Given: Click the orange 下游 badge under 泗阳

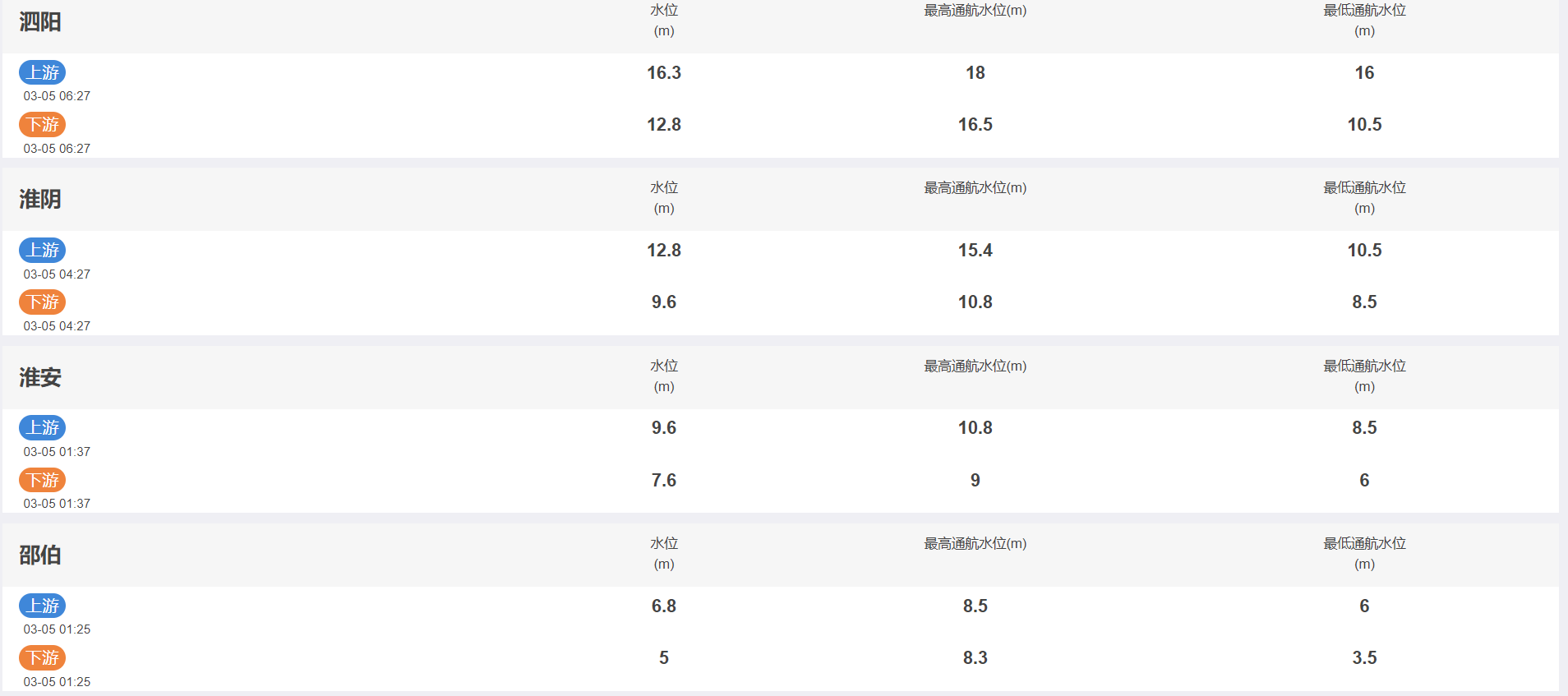Looking at the screenshot, I should click(x=42, y=125).
